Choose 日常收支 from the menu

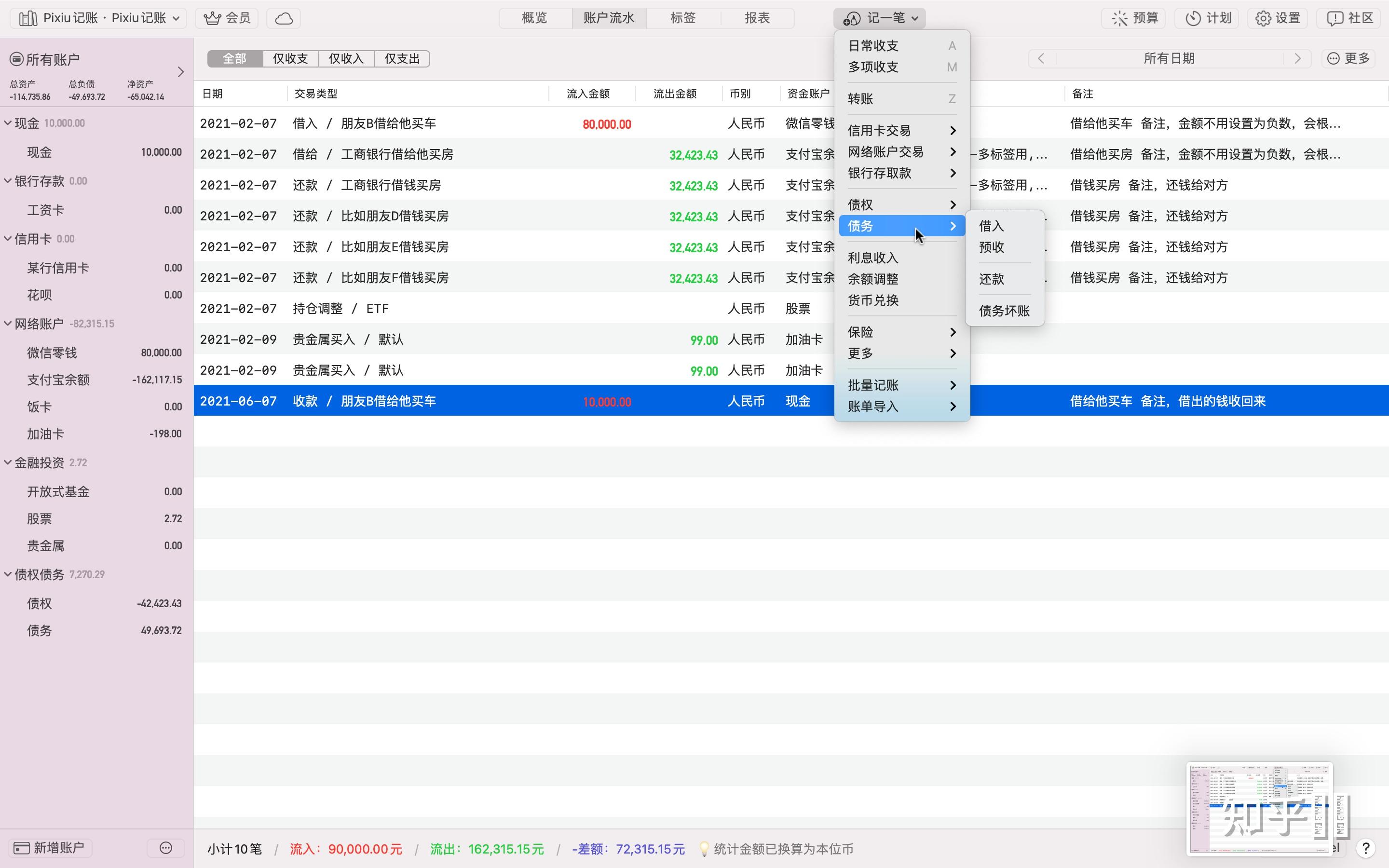tap(902, 46)
